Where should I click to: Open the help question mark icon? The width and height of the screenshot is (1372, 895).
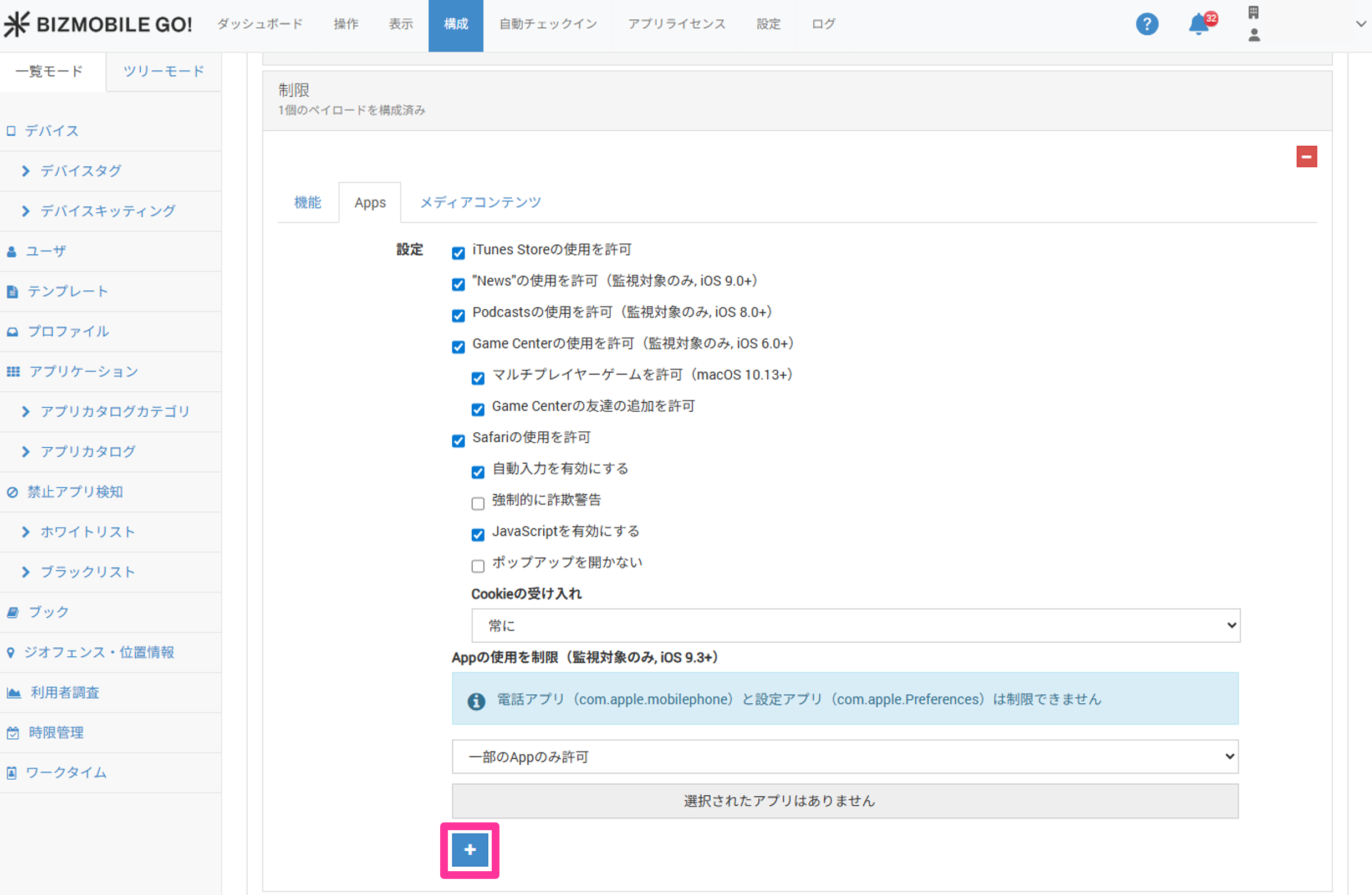pyautogui.click(x=1146, y=24)
